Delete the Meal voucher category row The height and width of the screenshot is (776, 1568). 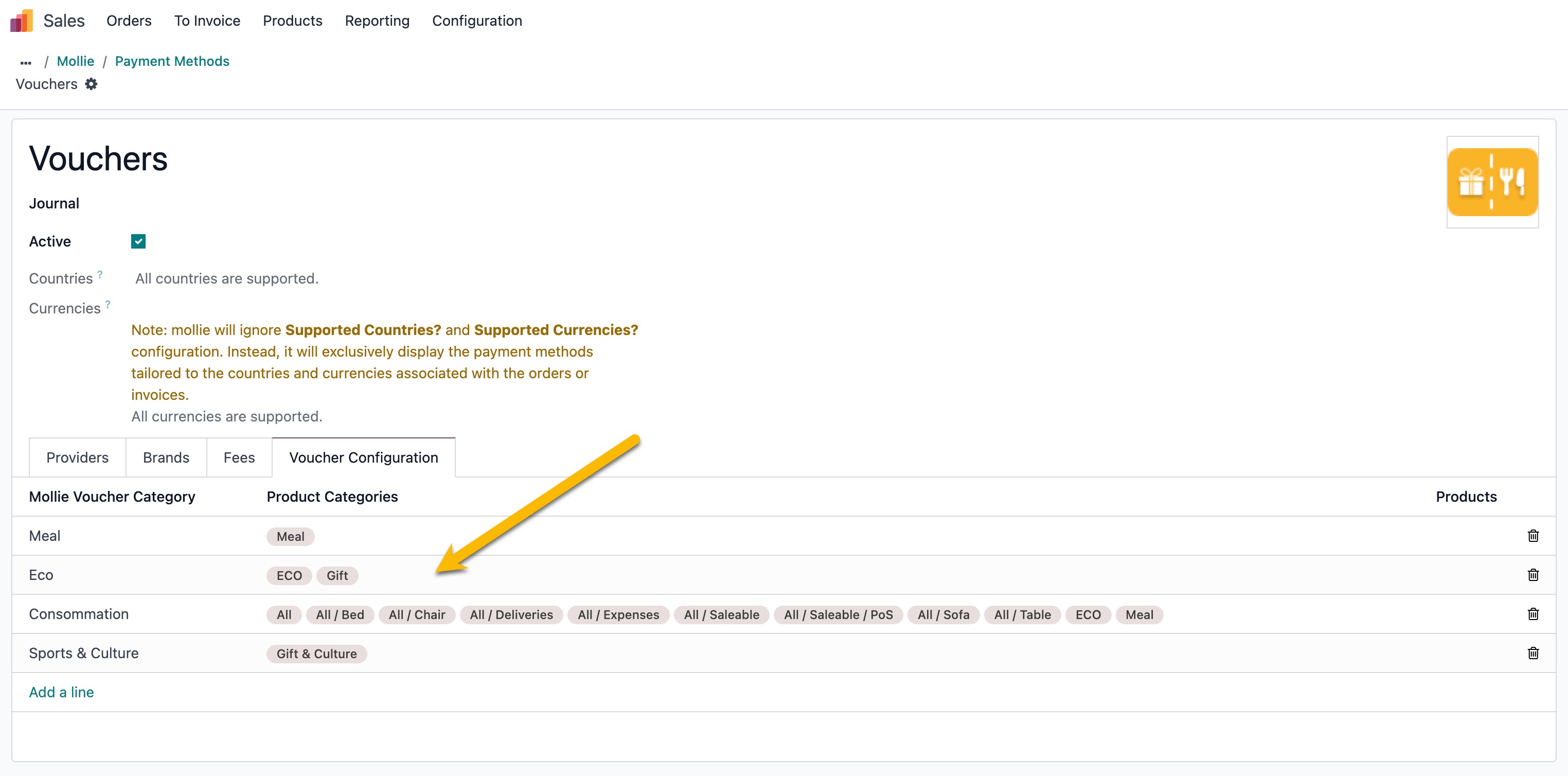click(1533, 536)
